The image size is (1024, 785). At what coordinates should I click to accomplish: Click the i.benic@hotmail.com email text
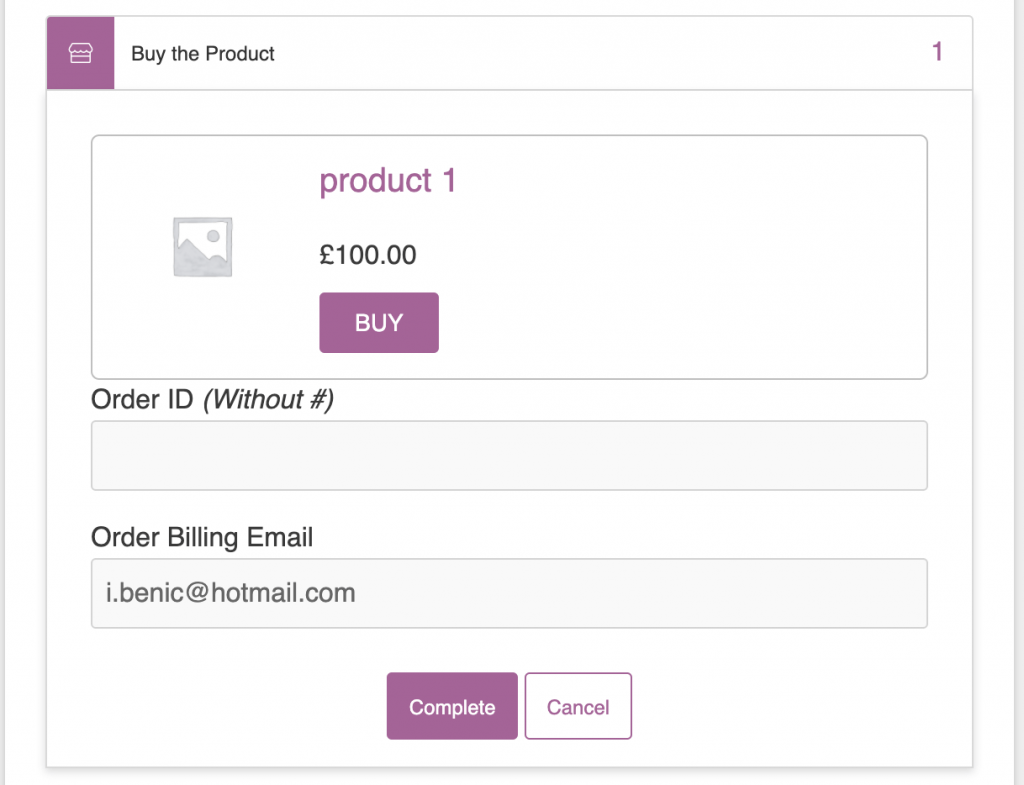tap(231, 593)
